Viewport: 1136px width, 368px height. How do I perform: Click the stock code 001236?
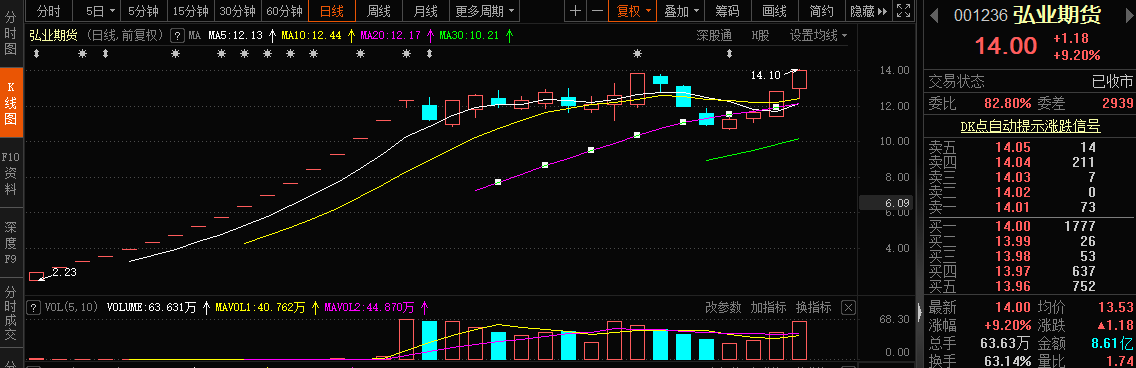point(979,15)
